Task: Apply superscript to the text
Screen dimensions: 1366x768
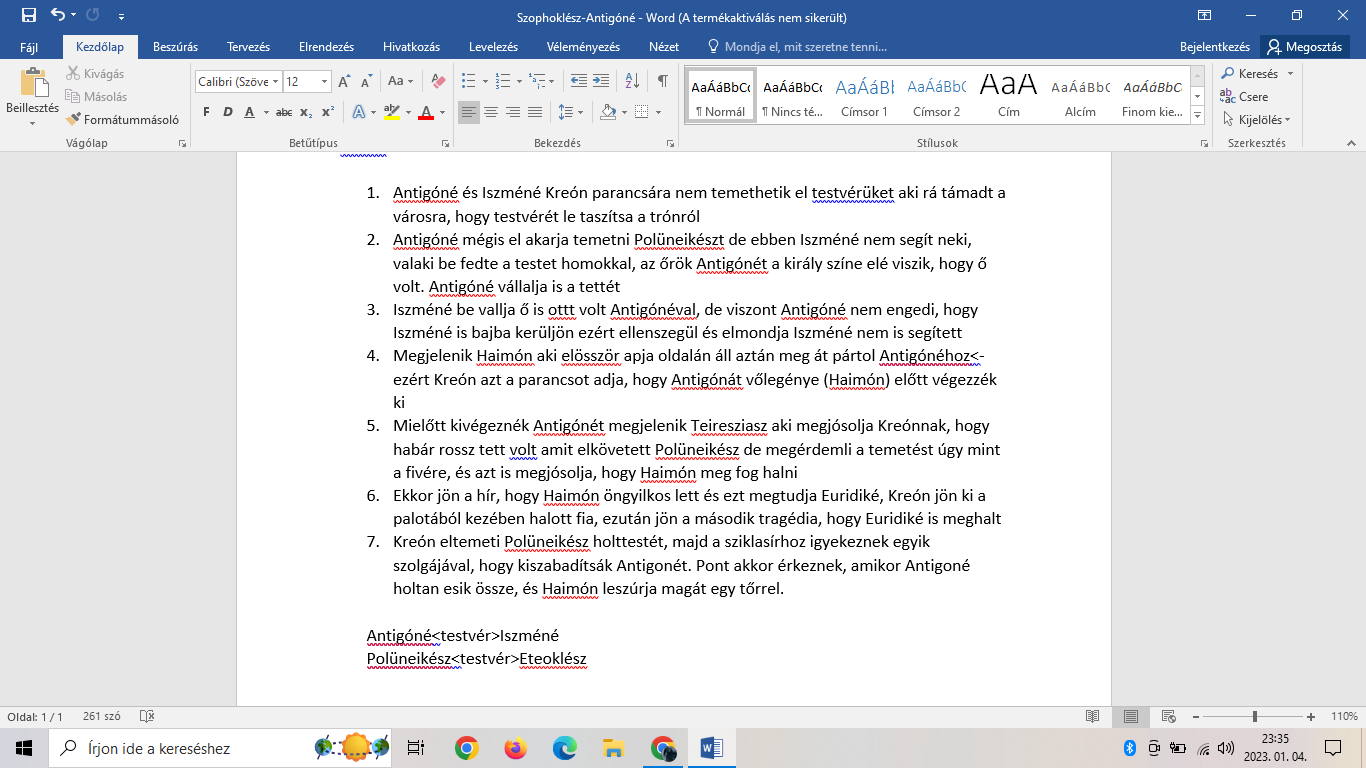Action: pyautogui.click(x=326, y=112)
